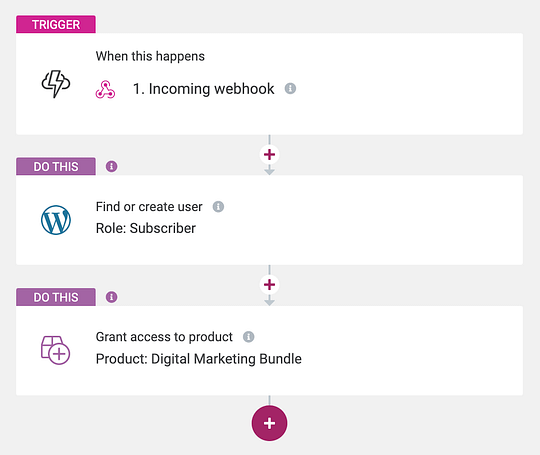Viewport: 540px width, 455px height.
Task: Click the pink webhook icon
Action: [105, 90]
